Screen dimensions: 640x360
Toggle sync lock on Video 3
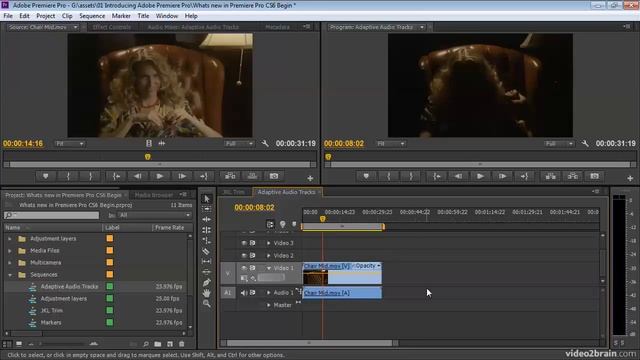[253, 243]
